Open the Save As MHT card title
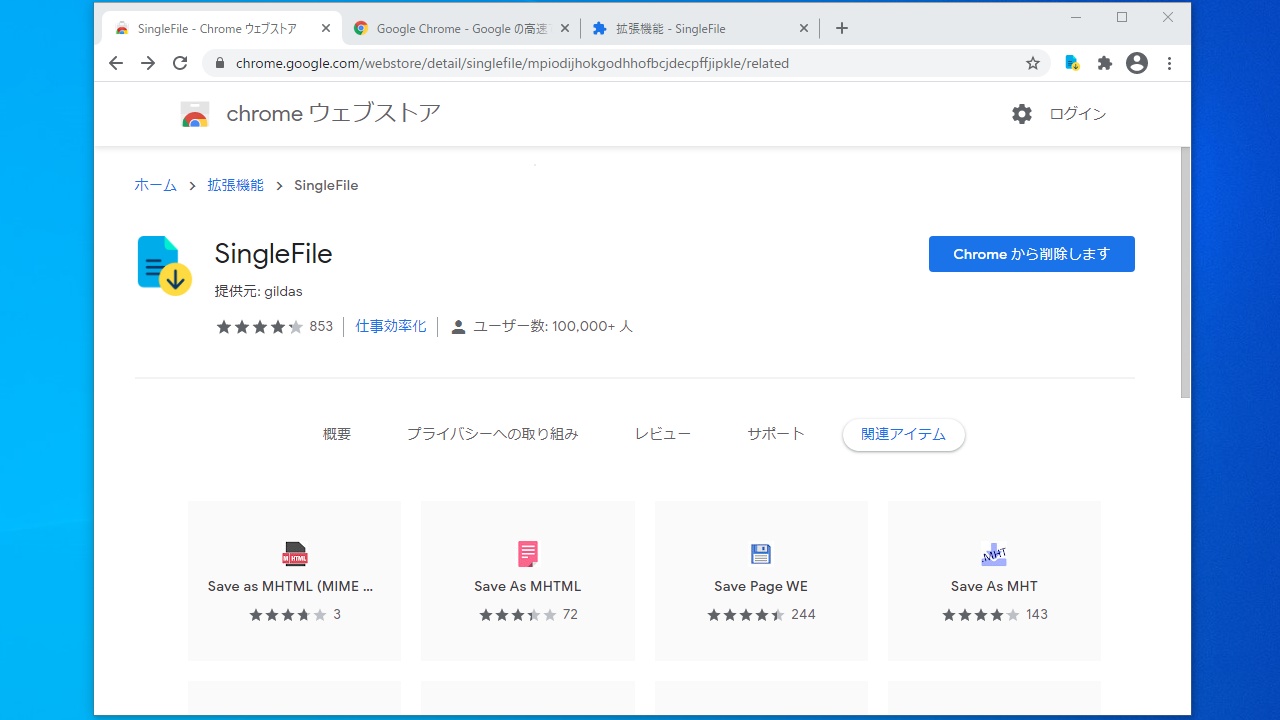 point(994,586)
